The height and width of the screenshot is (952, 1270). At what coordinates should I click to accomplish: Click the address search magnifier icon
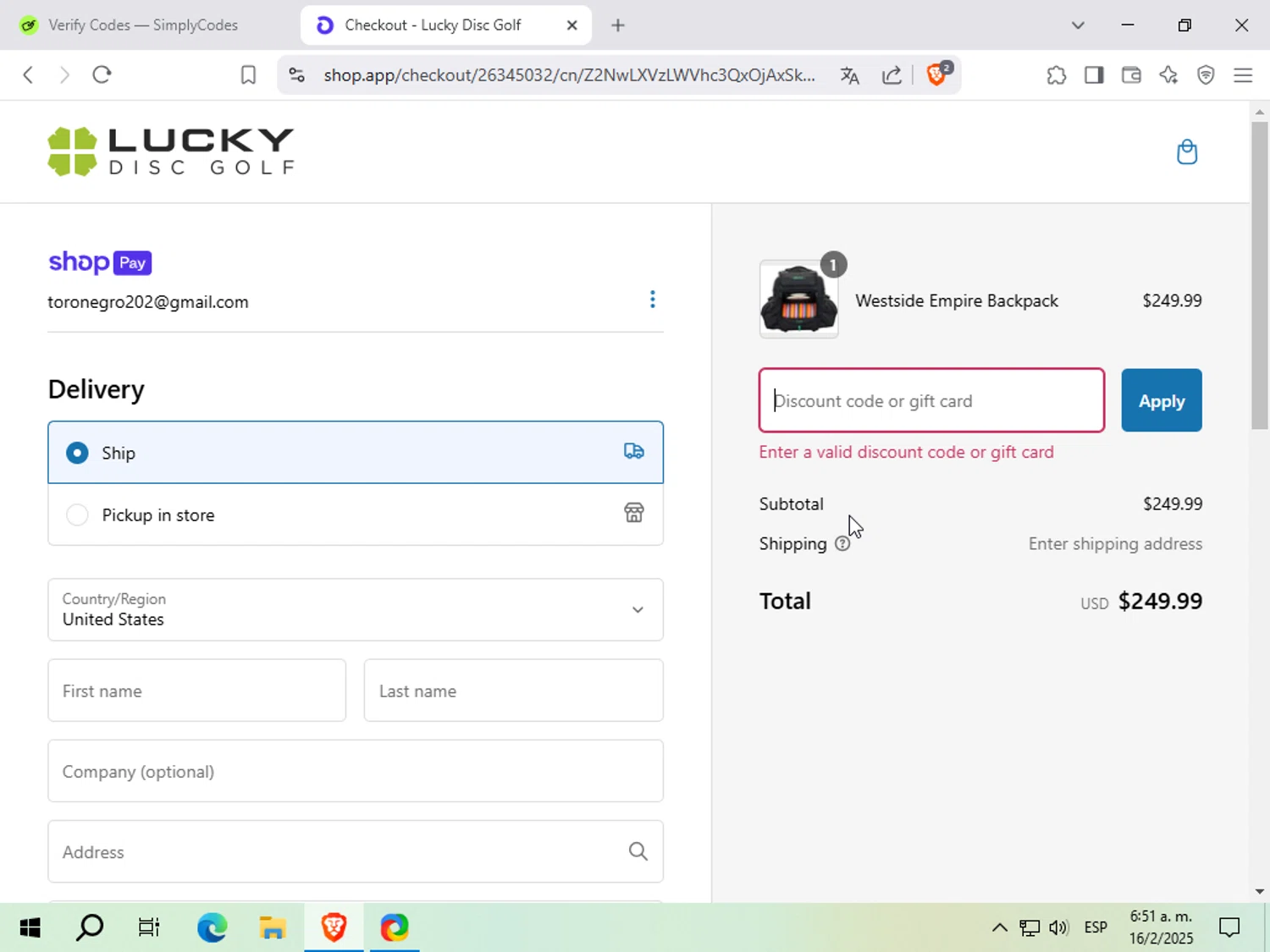[638, 851]
